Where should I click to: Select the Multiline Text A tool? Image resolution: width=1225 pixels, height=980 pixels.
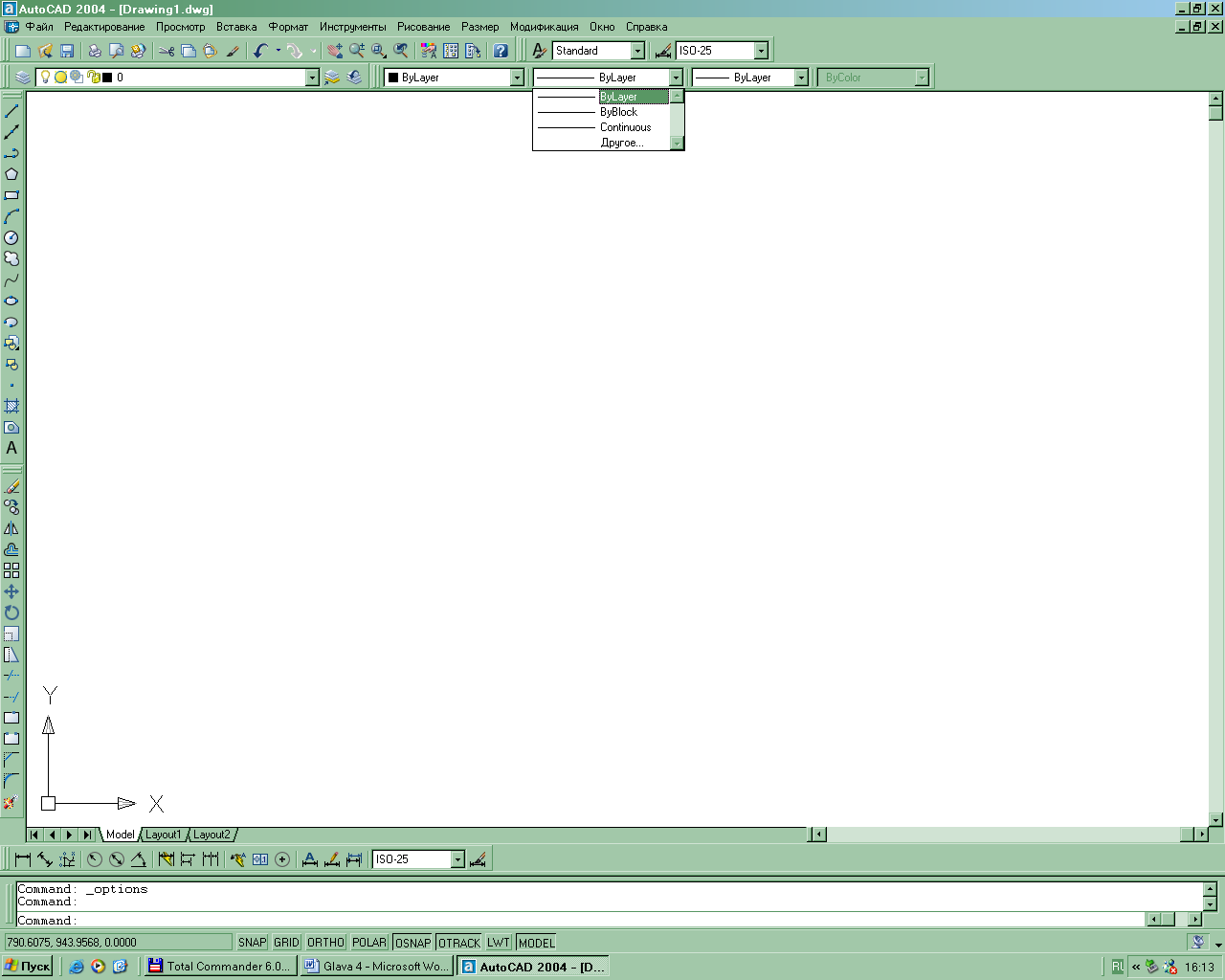point(11,448)
